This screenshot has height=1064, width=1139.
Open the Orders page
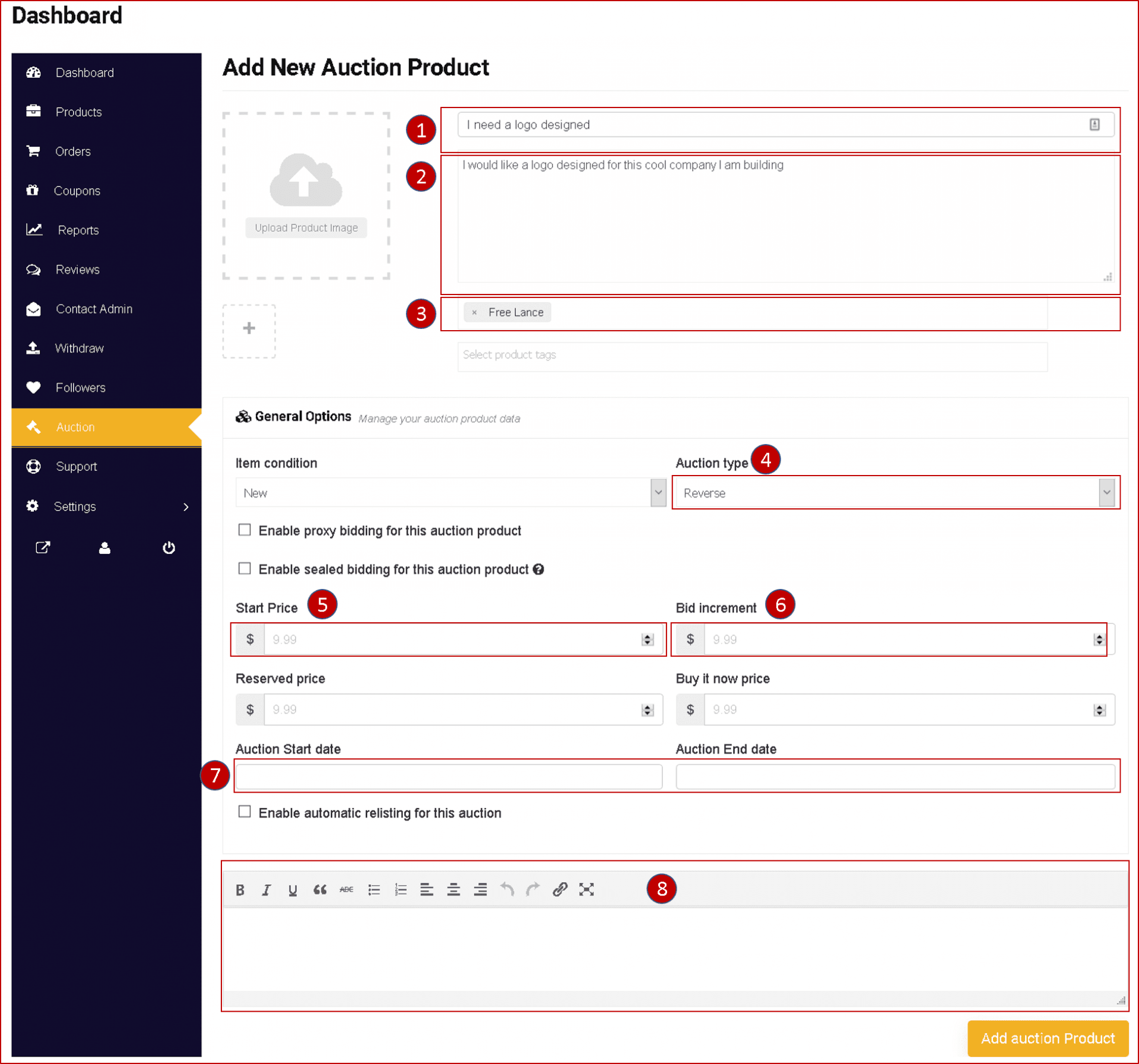(106, 151)
